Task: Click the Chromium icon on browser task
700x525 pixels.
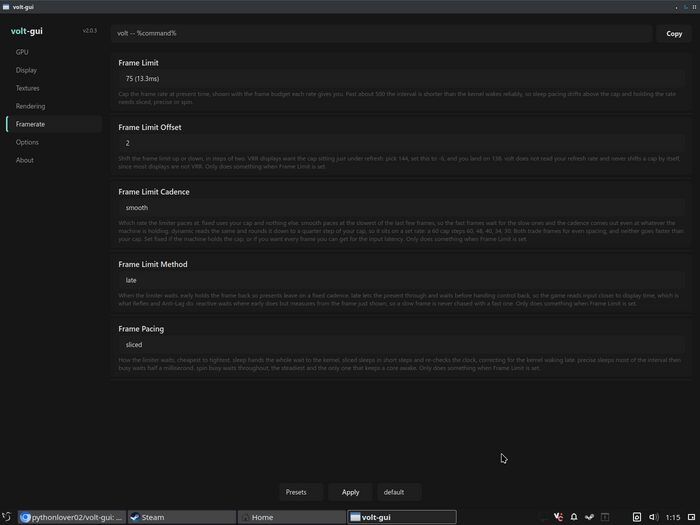Action: pos(25,517)
